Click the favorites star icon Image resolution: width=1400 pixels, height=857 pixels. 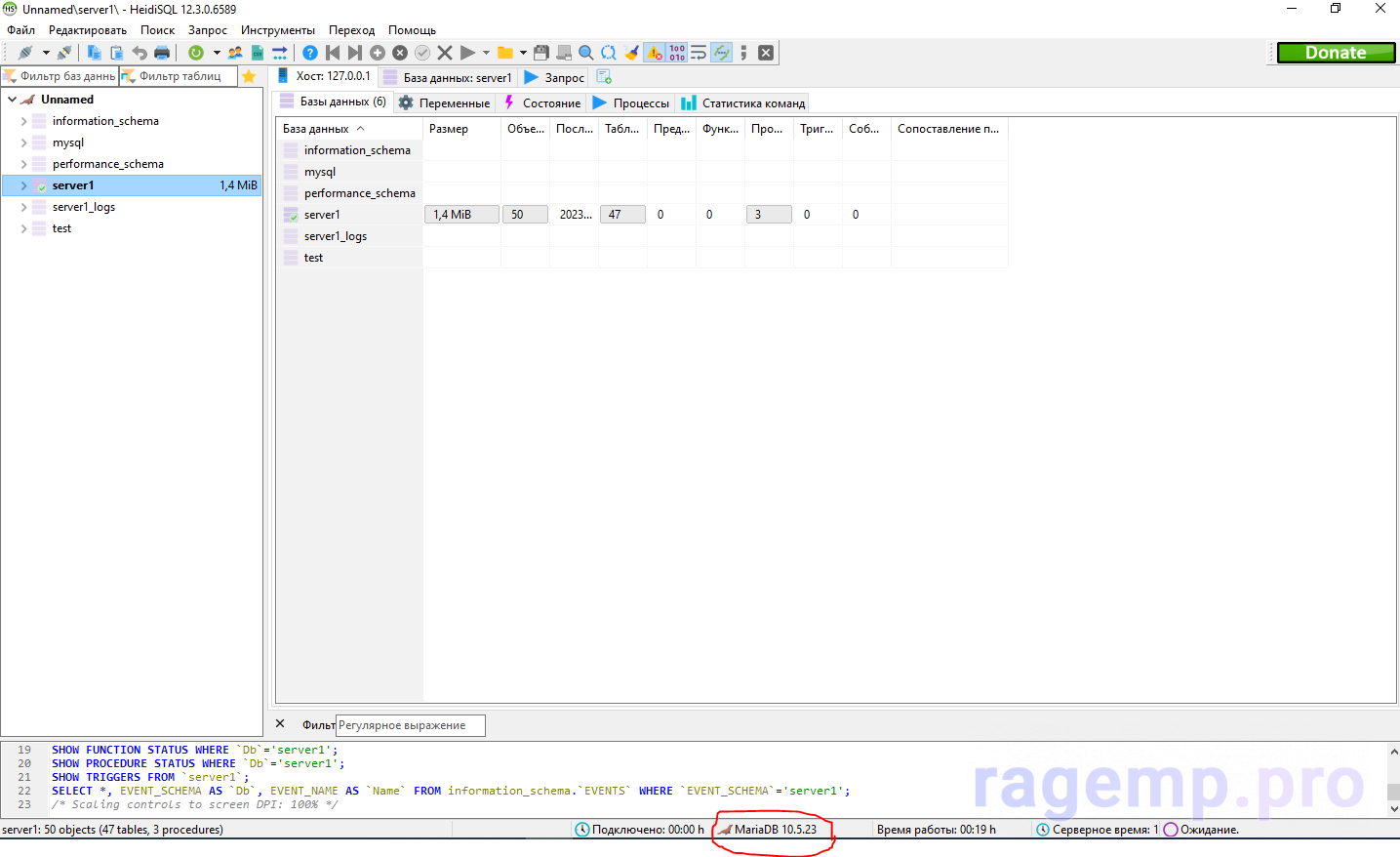(249, 76)
